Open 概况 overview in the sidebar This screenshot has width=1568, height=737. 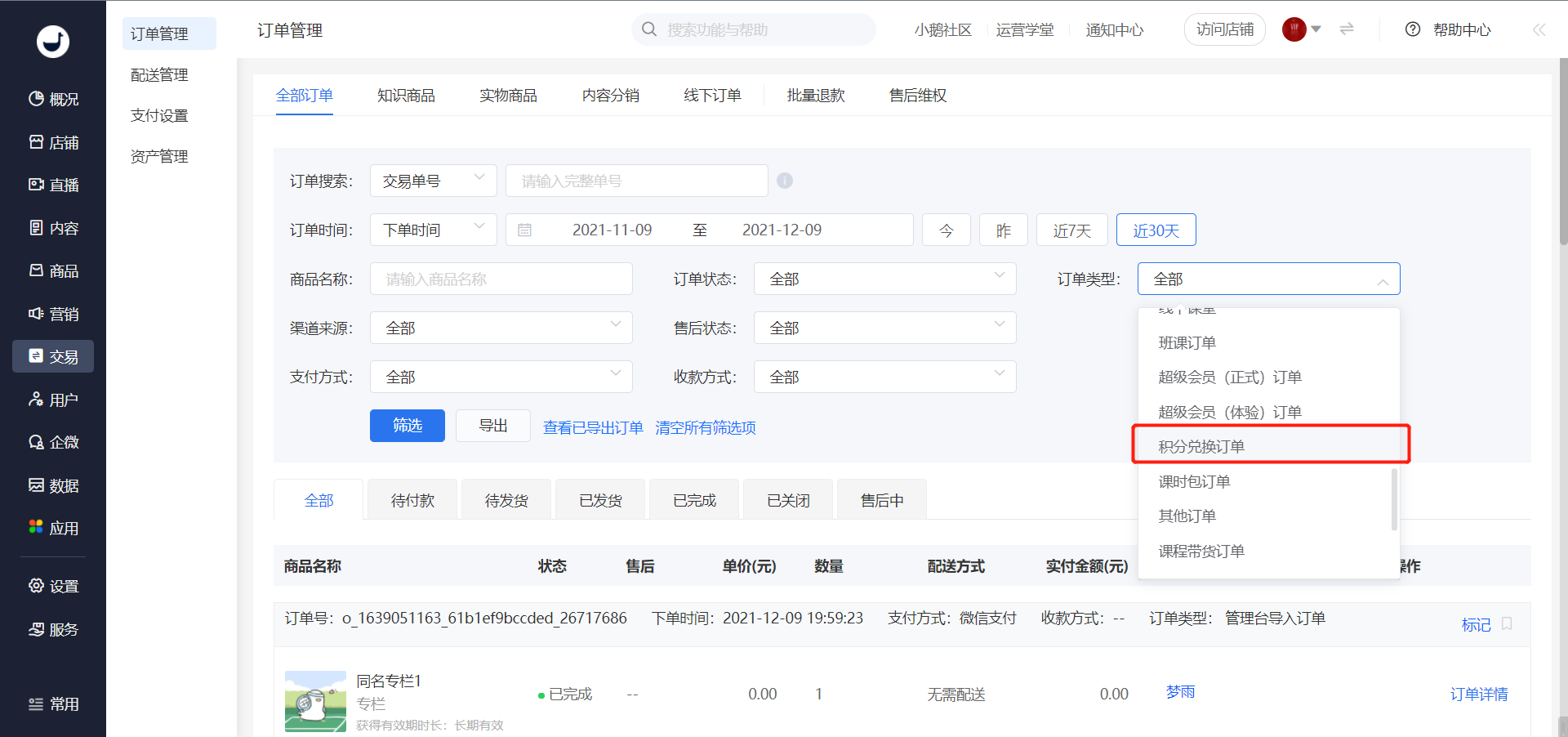(x=53, y=99)
